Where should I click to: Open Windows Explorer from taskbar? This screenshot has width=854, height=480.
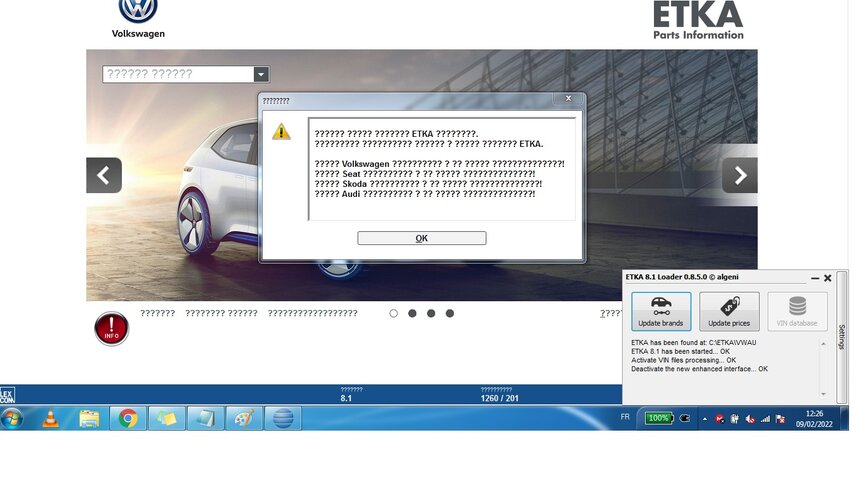point(89,418)
